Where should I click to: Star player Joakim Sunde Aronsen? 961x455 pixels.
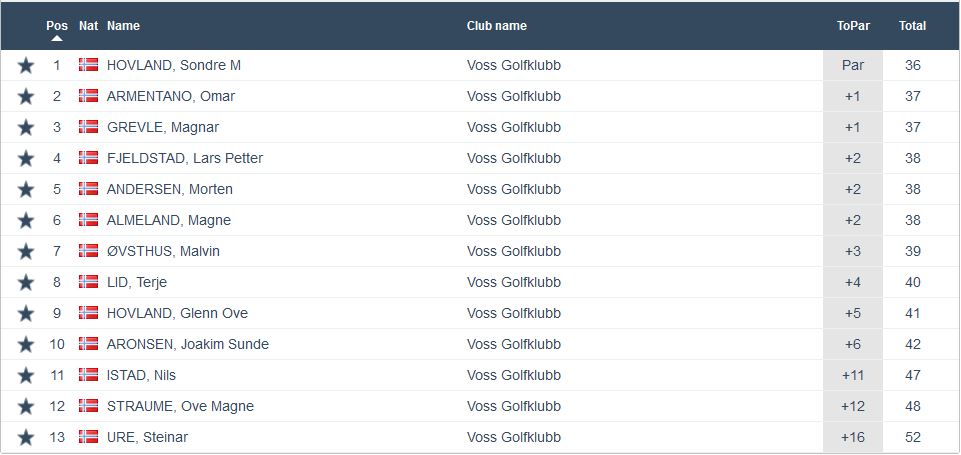pyautogui.click(x=26, y=345)
